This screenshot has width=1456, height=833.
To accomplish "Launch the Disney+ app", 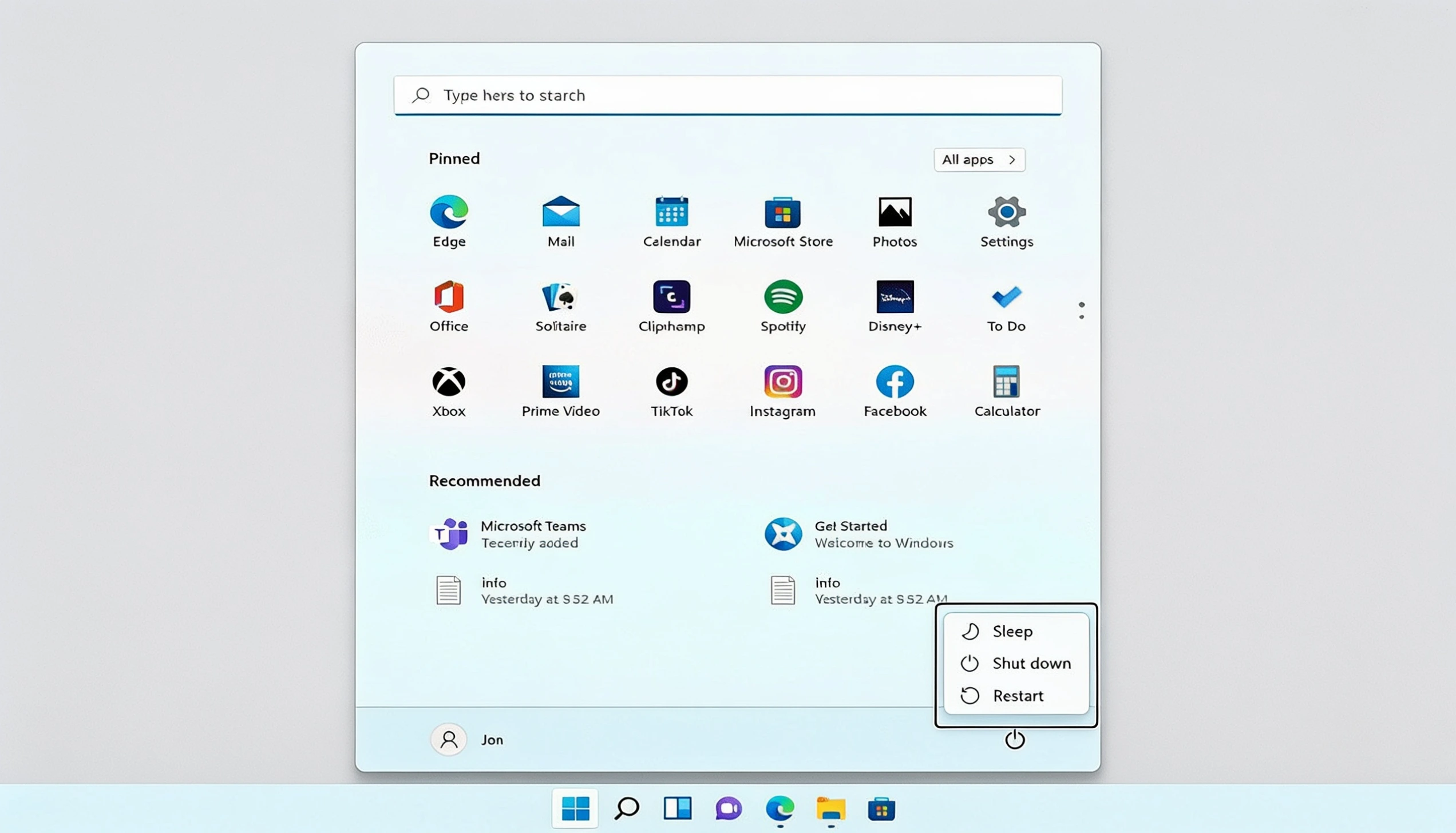I will tap(895, 306).
